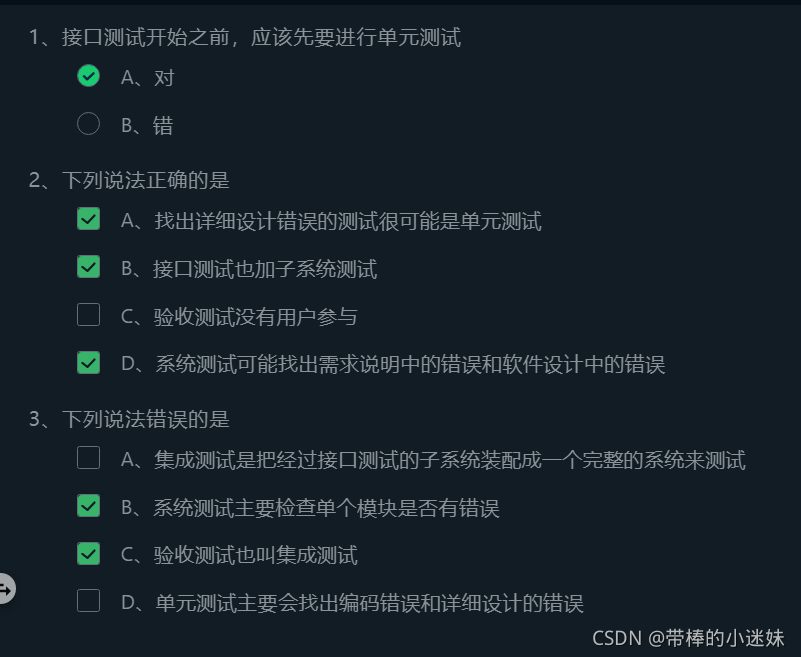Click label text 对 of option A
The width and height of the screenshot is (801, 657).
pyautogui.click(x=164, y=78)
